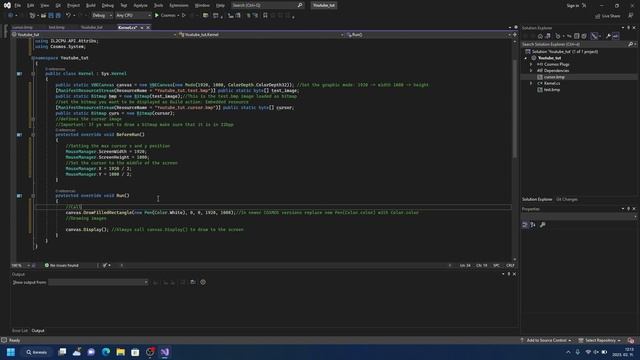
Task: Open the Youtube_tut.Kernel type dropdown
Action: point(261,35)
